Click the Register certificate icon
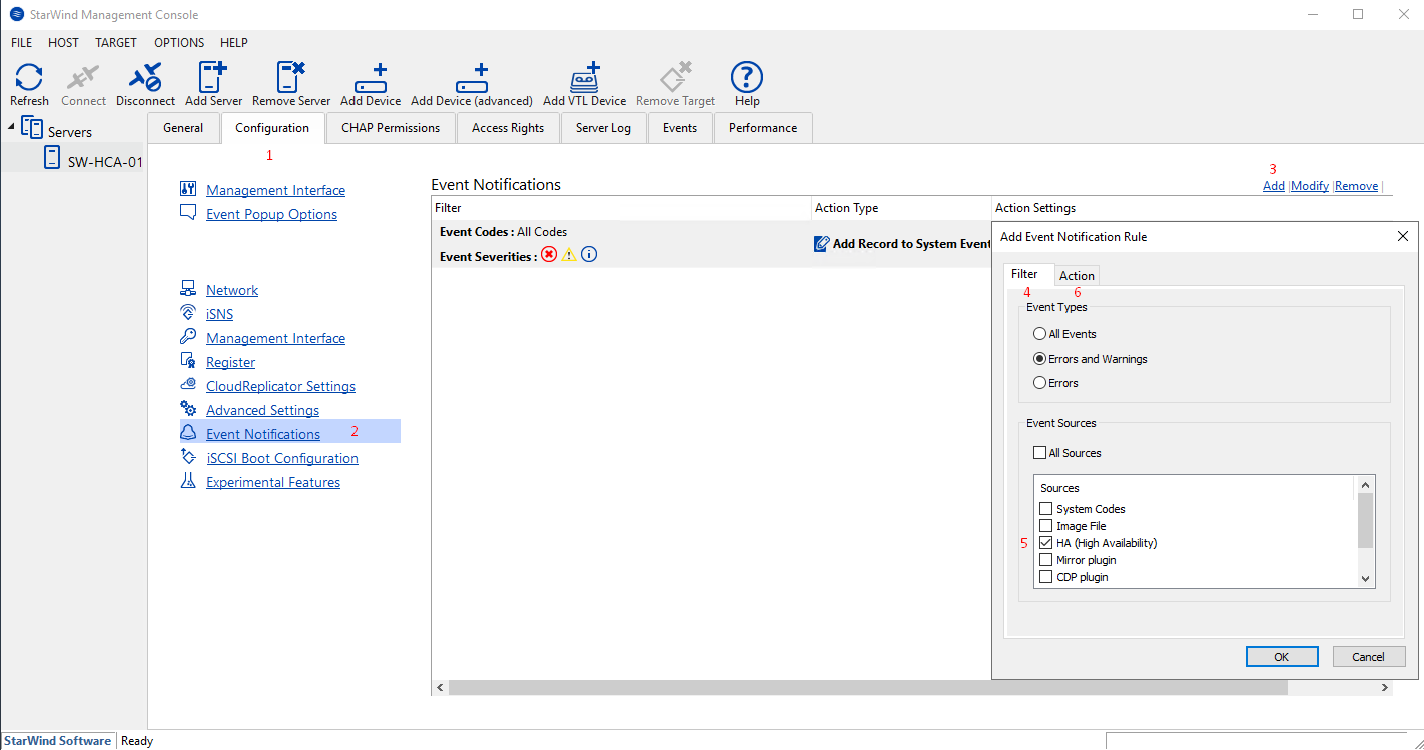 pyautogui.click(x=188, y=361)
